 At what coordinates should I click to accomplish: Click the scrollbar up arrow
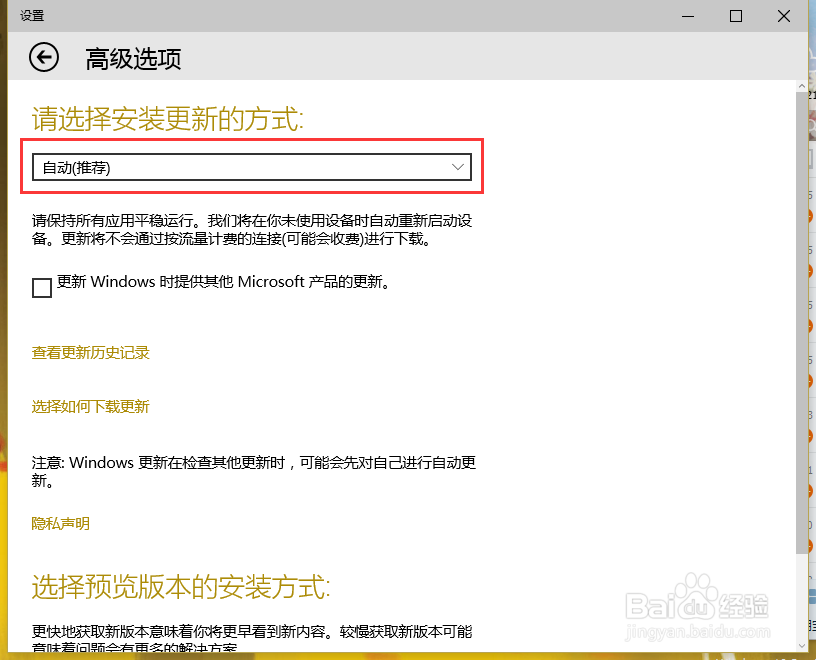pos(801,84)
